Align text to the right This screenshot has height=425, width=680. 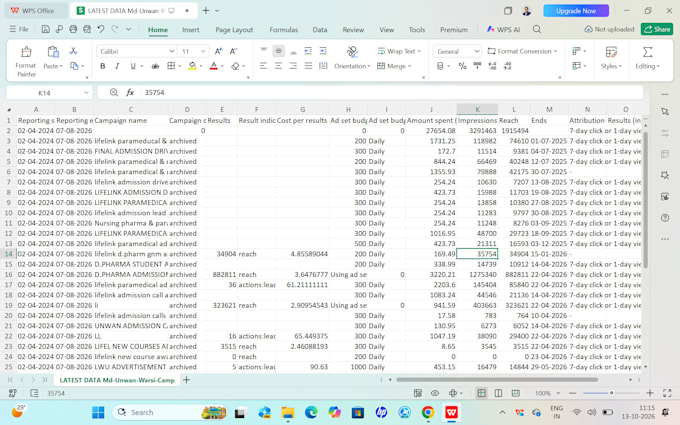point(293,66)
